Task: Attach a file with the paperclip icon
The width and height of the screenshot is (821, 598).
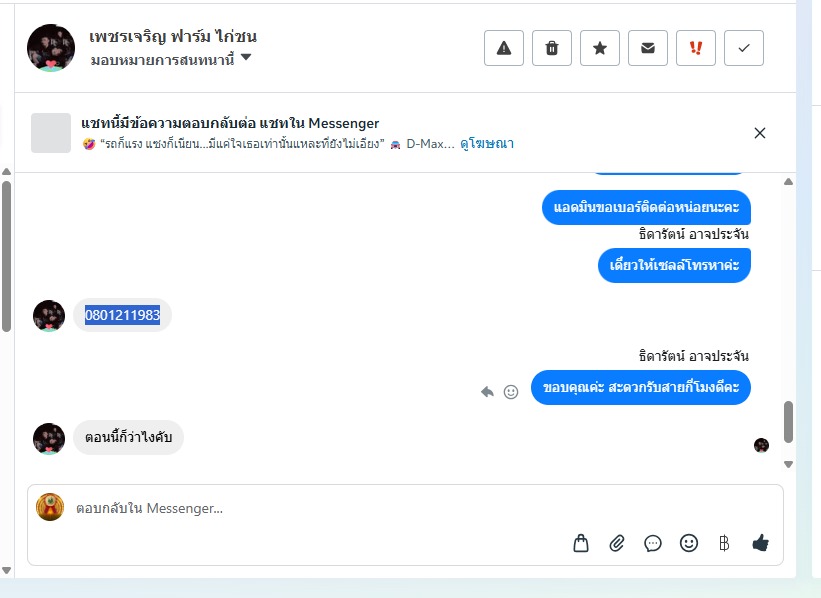Action: [617, 544]
